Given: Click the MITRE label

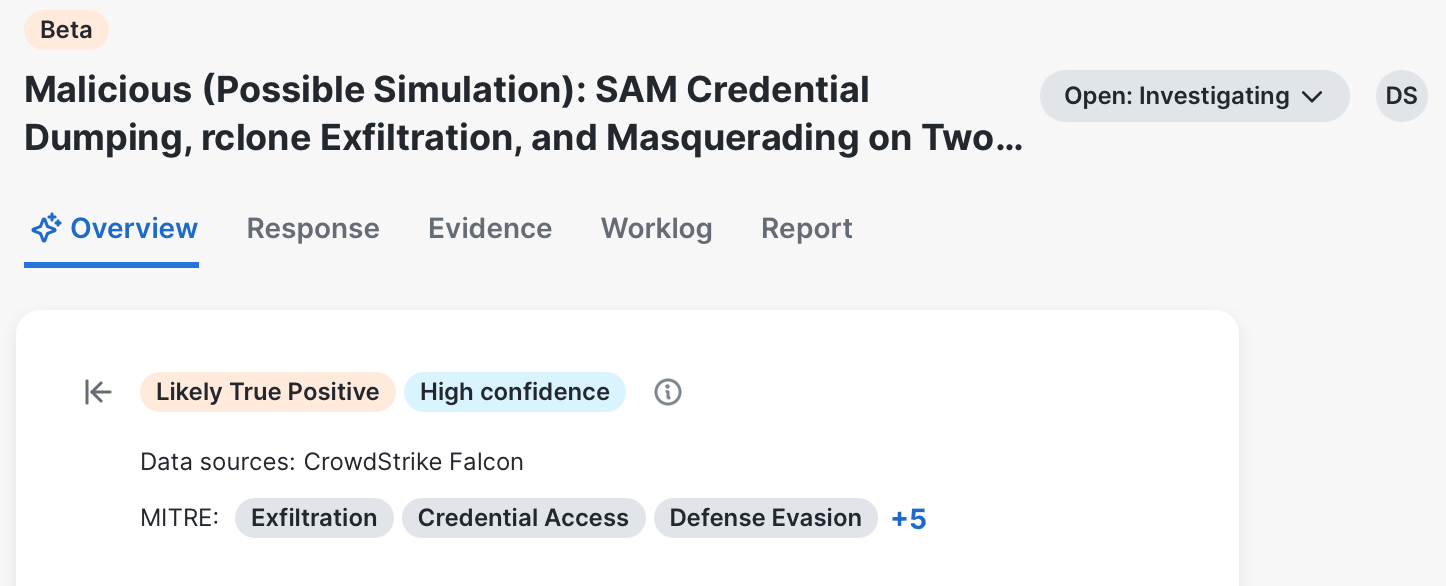Looking at the screenshot, I should 179,518.
